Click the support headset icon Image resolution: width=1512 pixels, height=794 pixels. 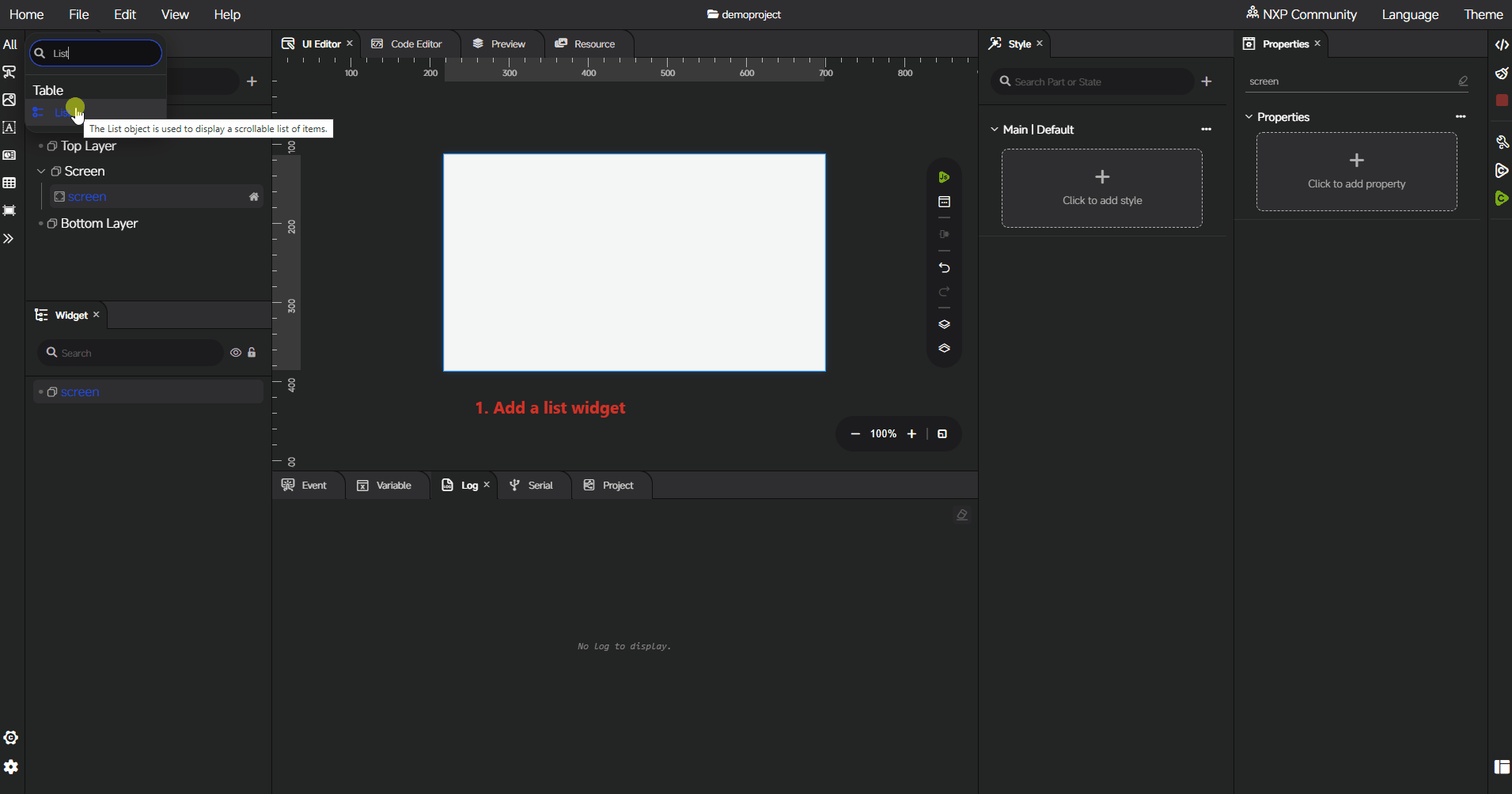(11, 737)
